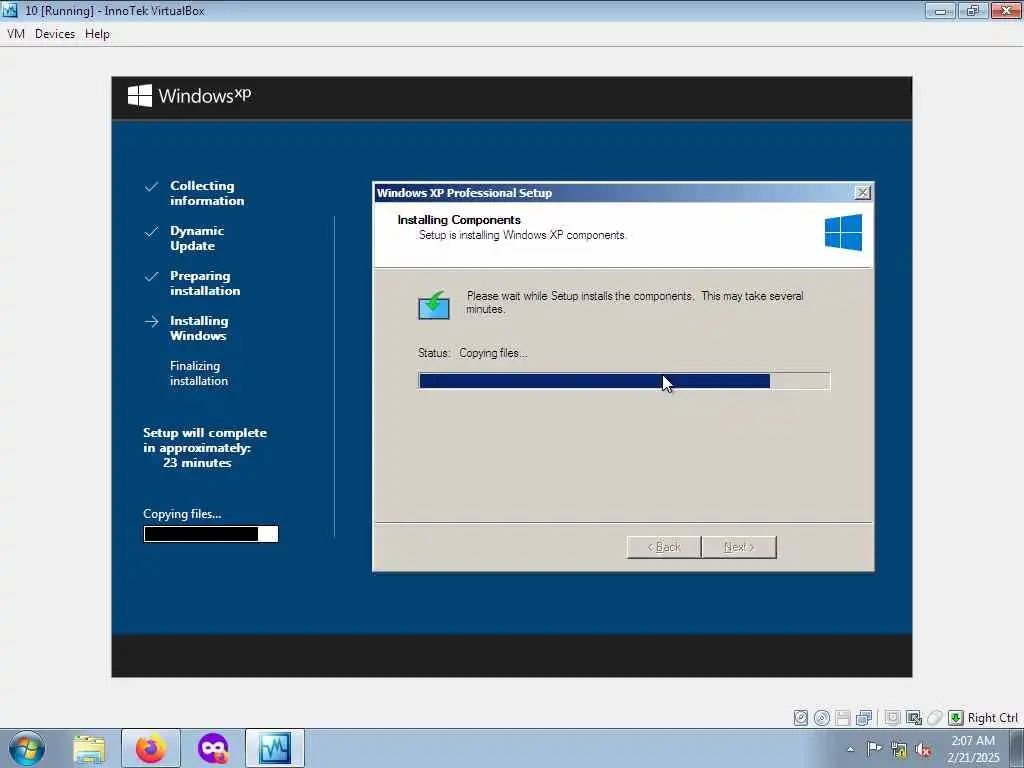Open the VM menu
The height and width of the screenshot is (768, 1024).
pos(16,34)
